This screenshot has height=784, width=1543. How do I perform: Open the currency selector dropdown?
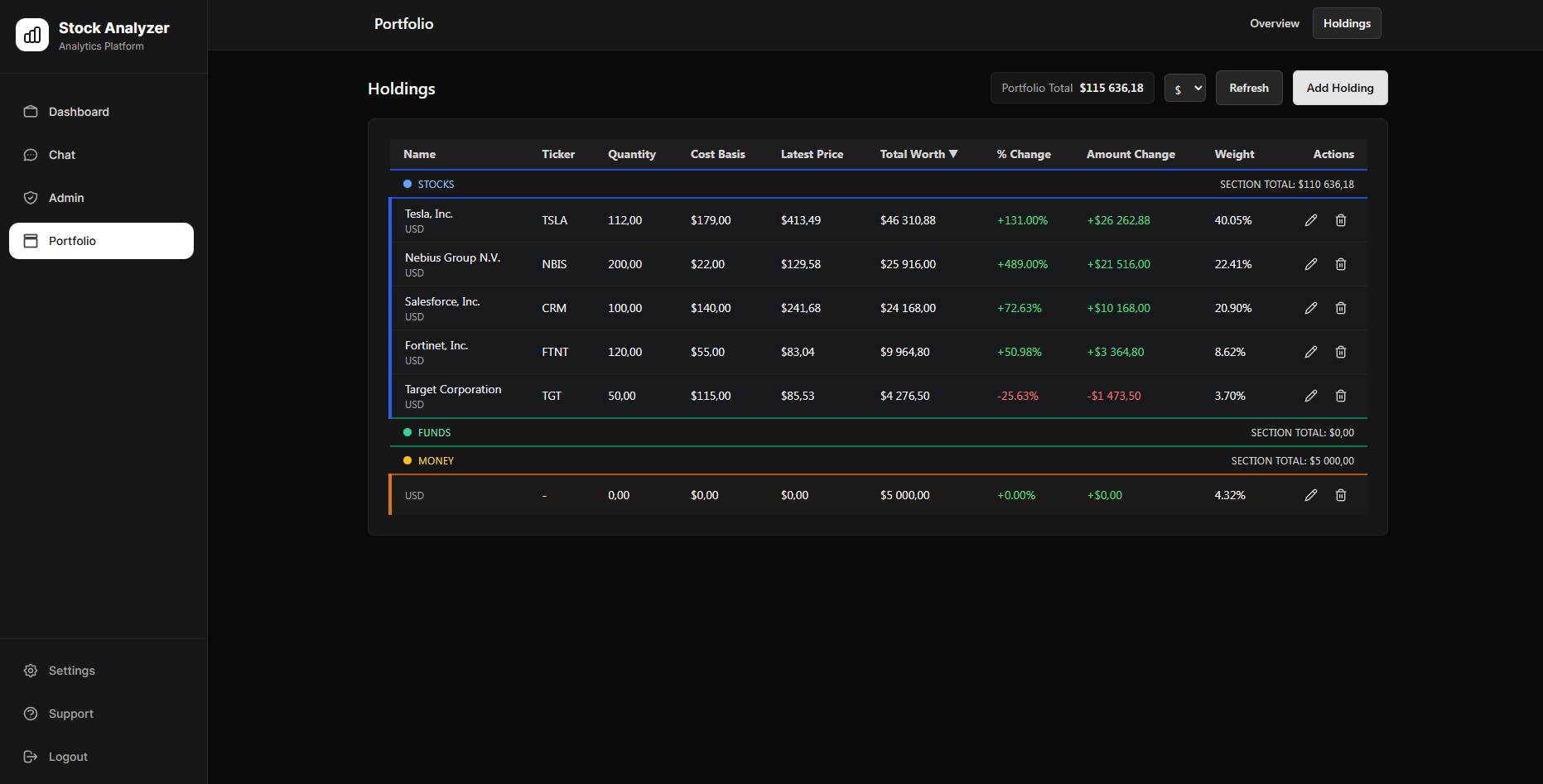1185,88
